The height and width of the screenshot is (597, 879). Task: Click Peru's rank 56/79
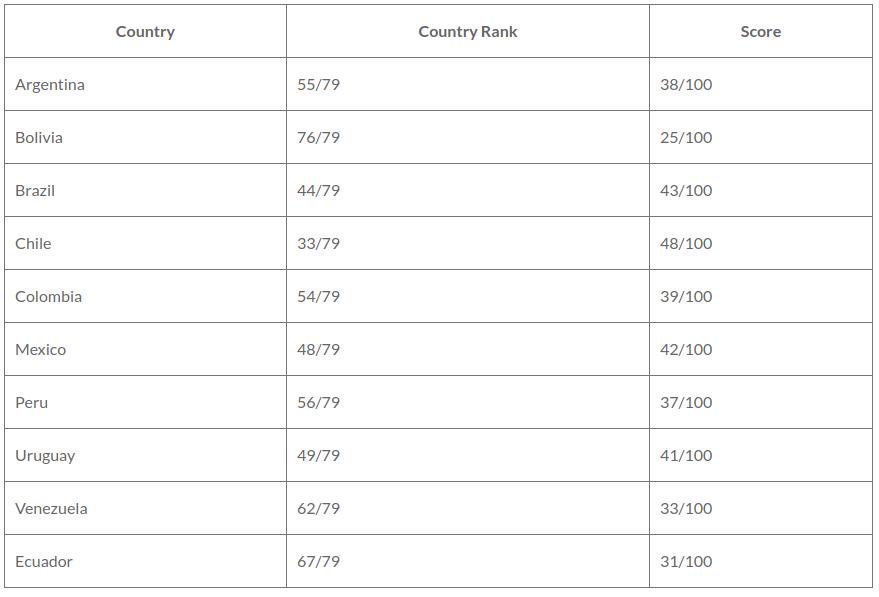pos(318,402)
